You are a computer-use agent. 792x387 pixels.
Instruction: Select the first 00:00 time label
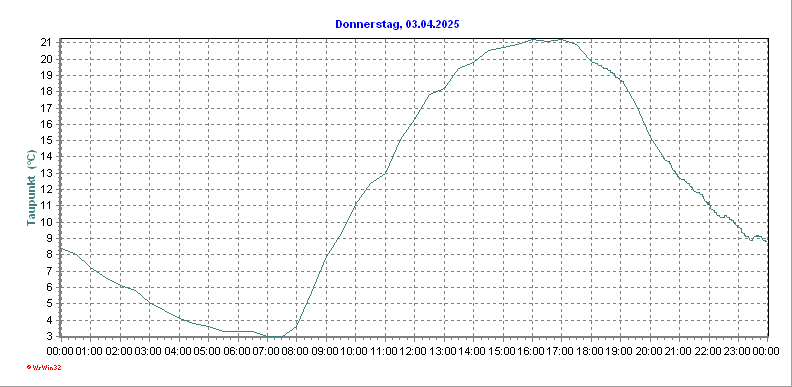[61, 351]
